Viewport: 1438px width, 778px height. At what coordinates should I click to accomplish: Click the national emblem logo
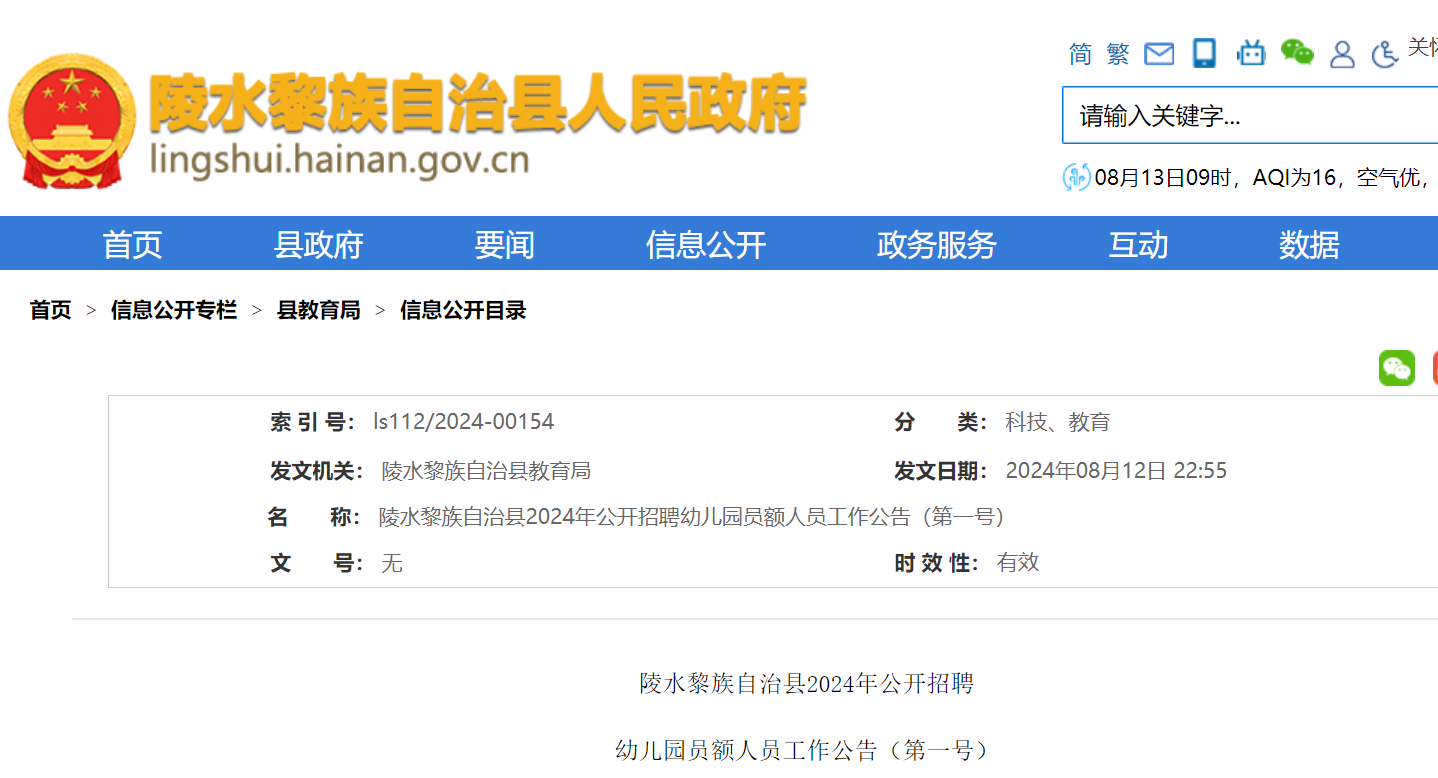coord(71,121)
